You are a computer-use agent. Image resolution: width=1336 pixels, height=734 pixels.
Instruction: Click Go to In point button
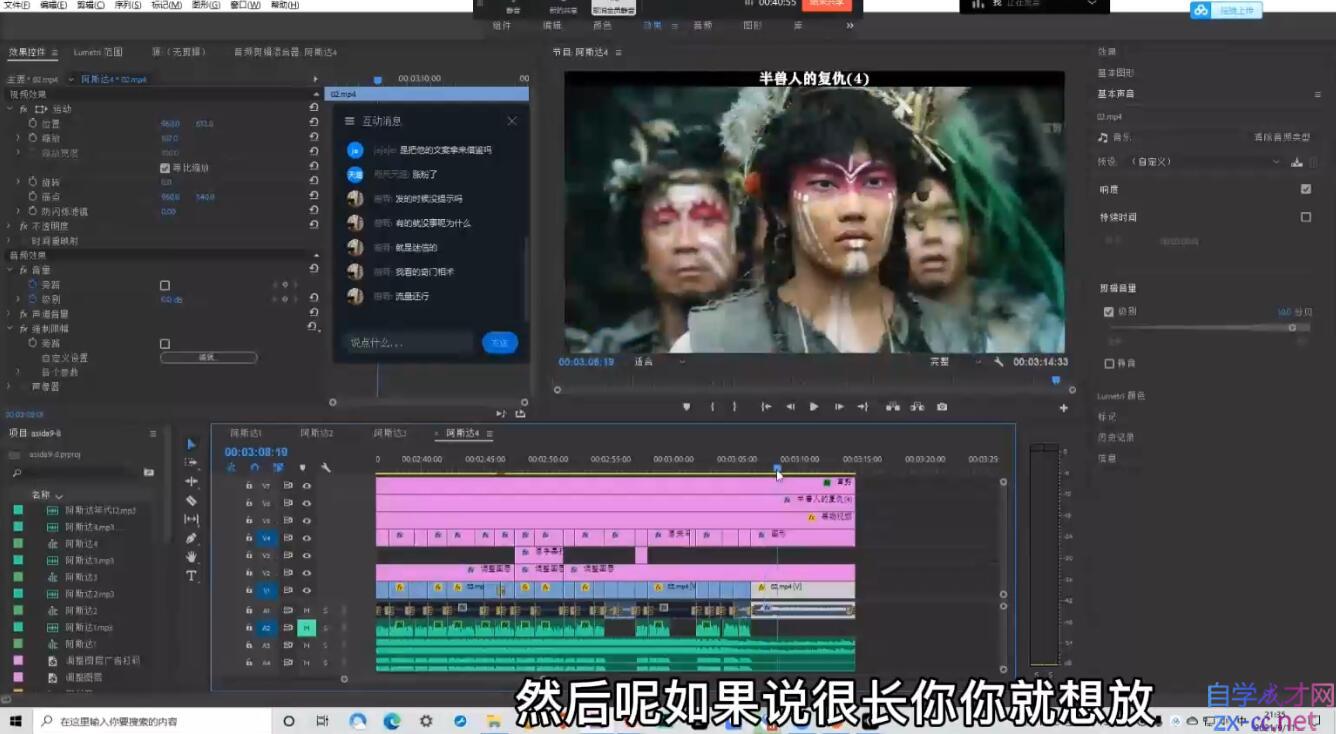point(766,407)
